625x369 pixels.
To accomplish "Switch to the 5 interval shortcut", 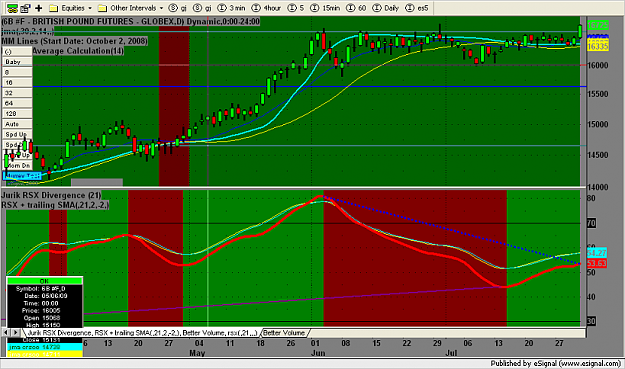I will [296, 8].
